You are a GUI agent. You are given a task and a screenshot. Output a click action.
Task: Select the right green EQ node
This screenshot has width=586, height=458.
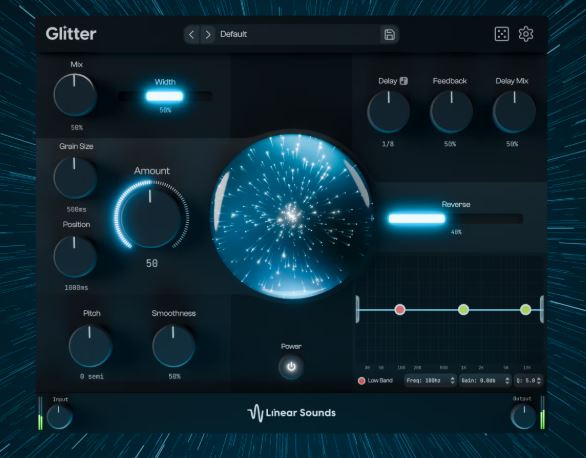[x=525, y=309]
